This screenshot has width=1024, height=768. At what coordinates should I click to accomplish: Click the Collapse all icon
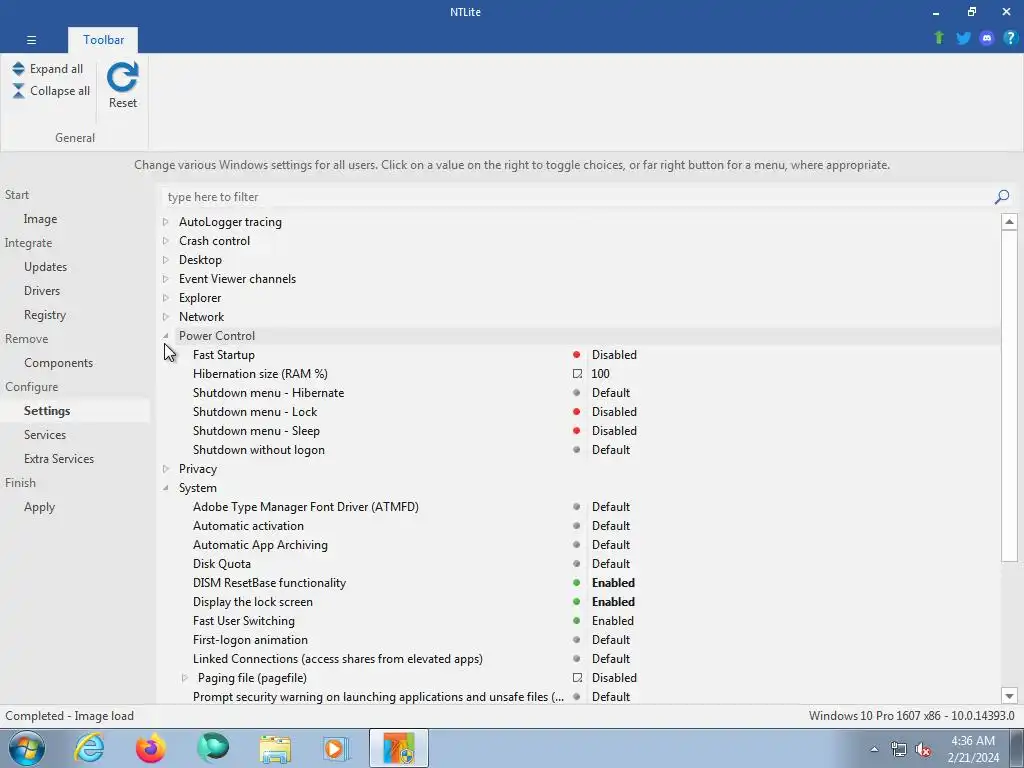[18, 91]
